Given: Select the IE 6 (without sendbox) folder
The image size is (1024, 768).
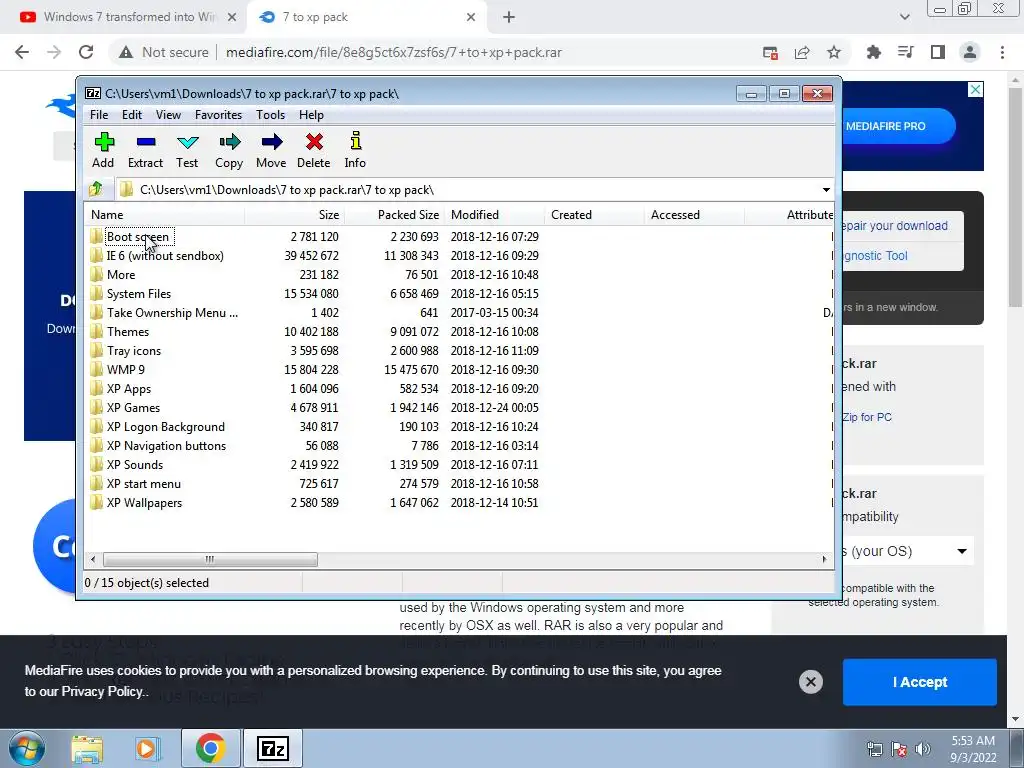Looking at the screenshot, I should (x=165, y=256).
